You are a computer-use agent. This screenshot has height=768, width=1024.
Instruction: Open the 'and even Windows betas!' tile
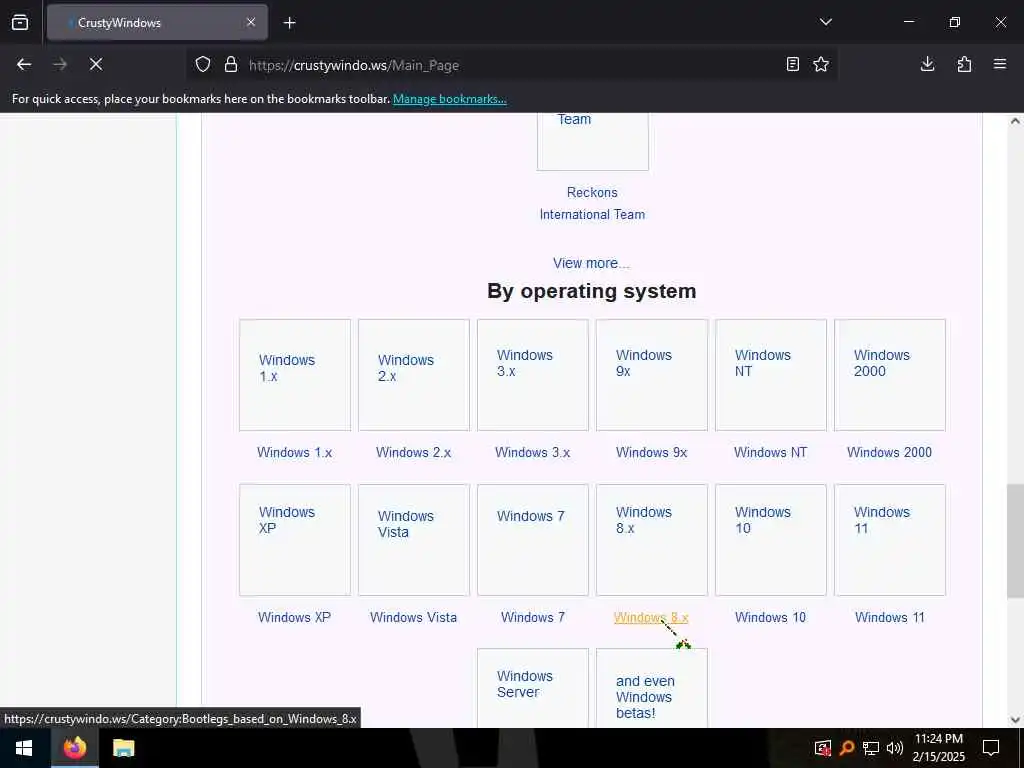[652, 688]
